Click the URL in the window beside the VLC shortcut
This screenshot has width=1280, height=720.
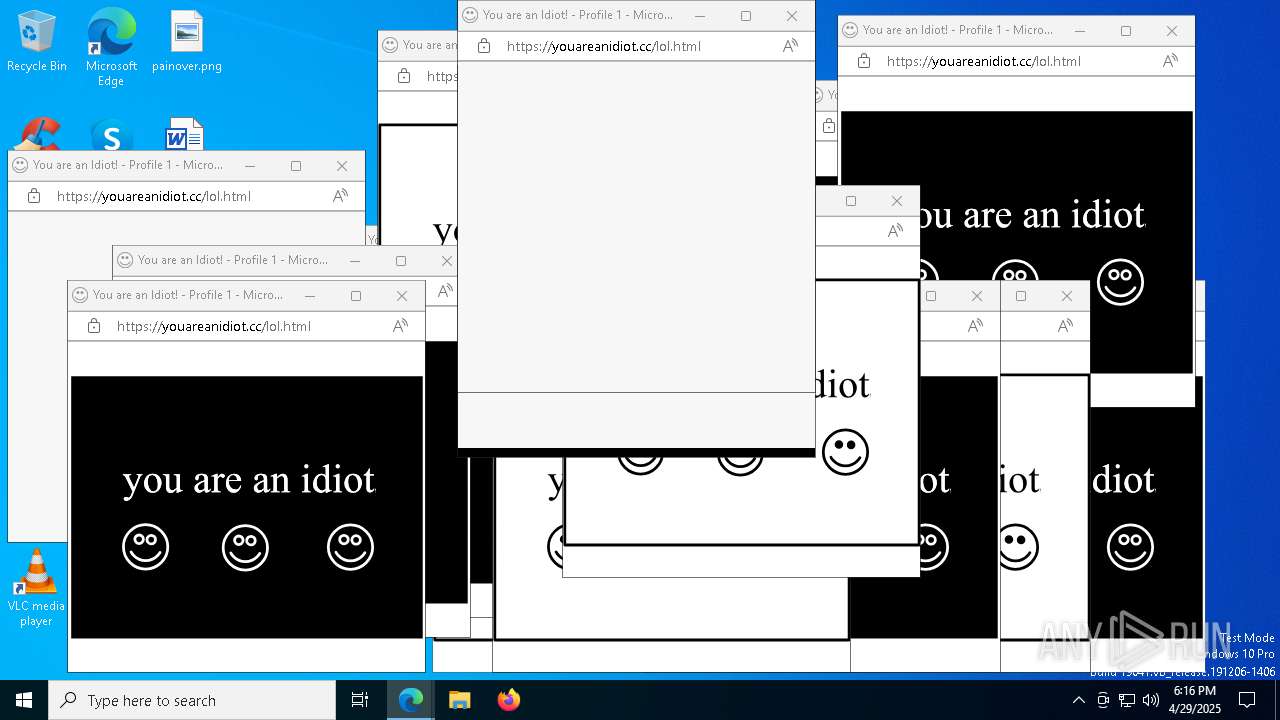214,326
